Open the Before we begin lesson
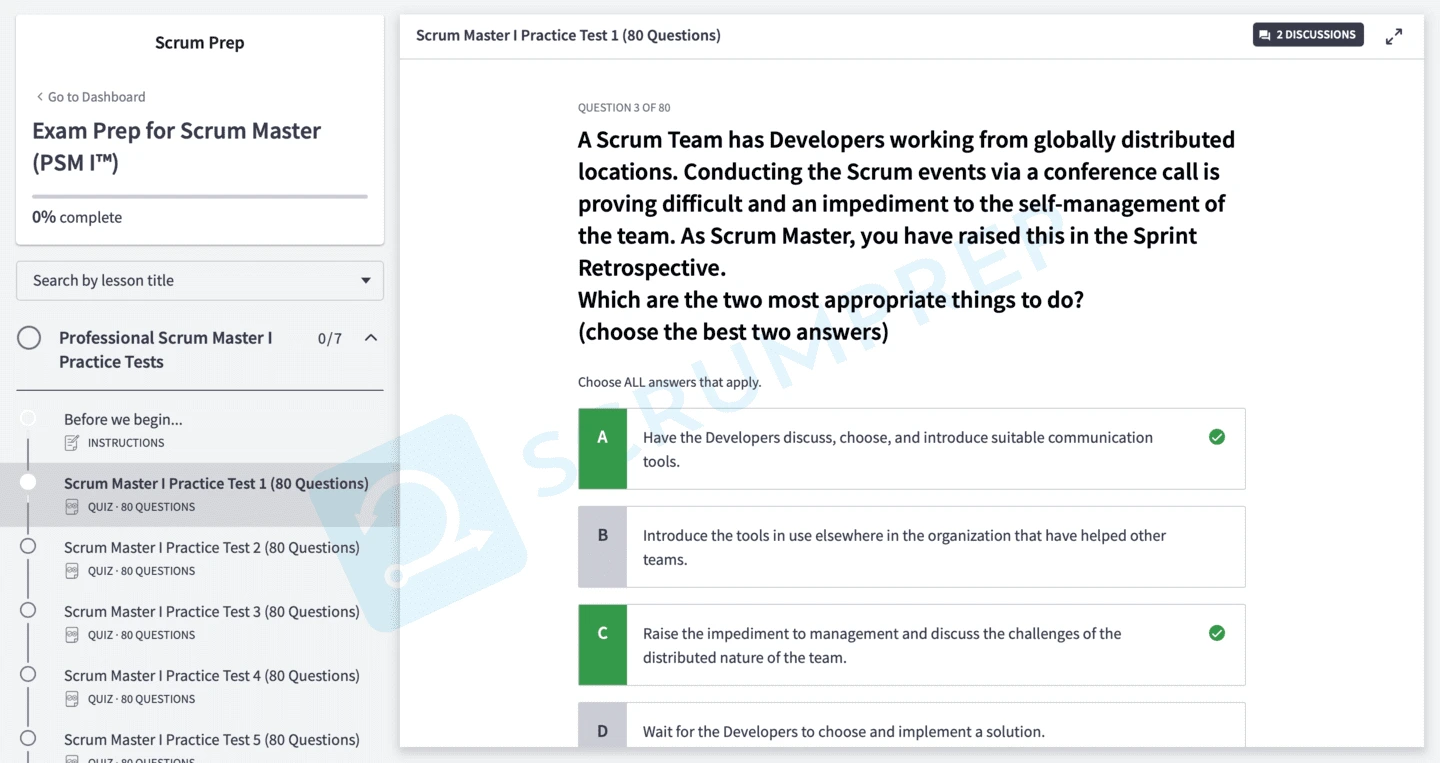 [123, 419]
